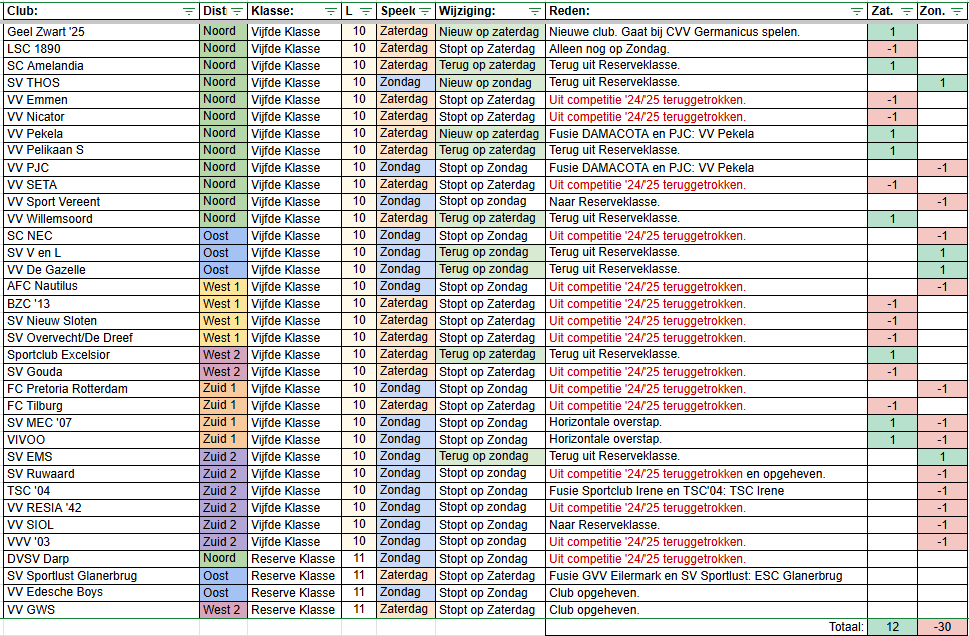Select 'West 2' district cell for SV Gouda

point(223,371)
